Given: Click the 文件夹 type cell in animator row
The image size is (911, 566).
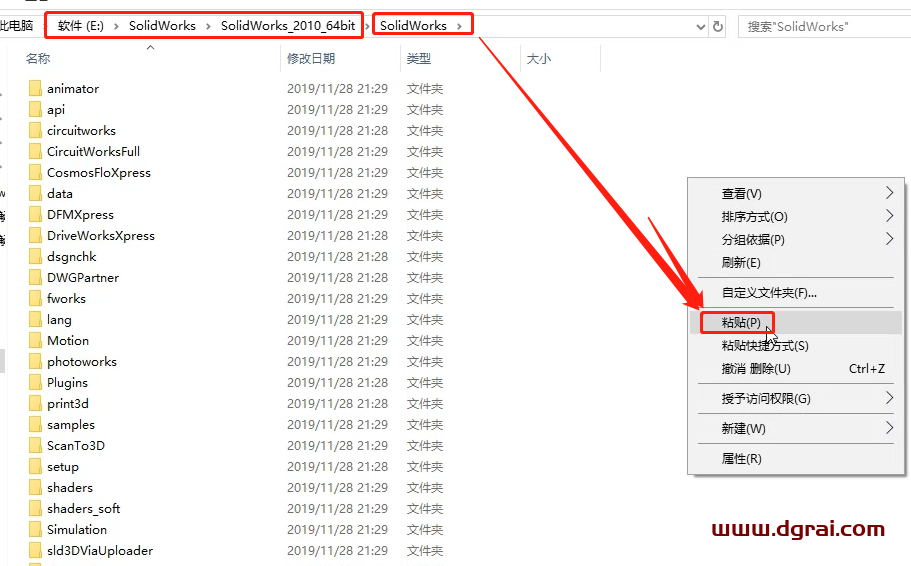Looking at the screenshot, I should point(425,88).
